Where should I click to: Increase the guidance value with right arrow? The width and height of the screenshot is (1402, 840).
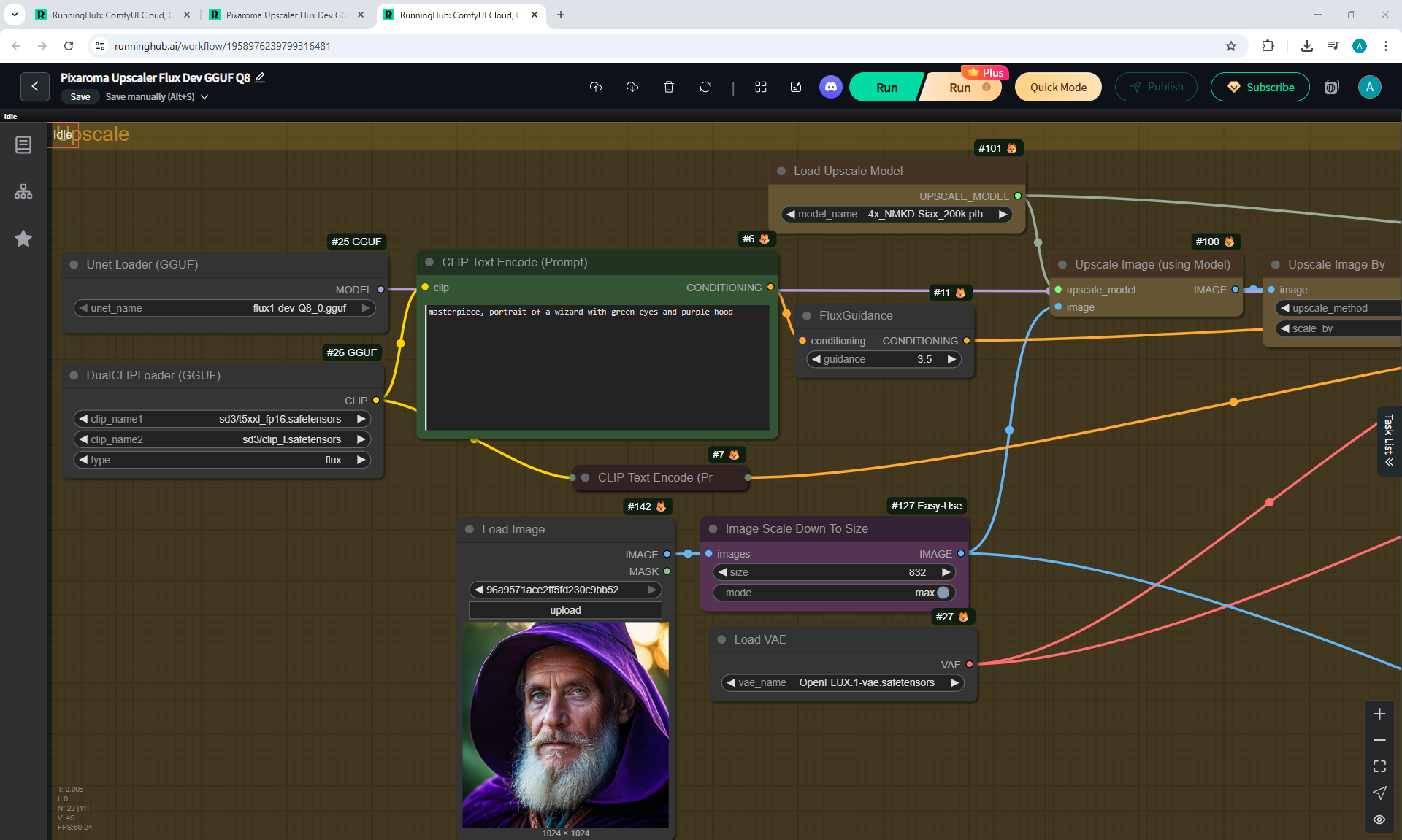(x=951, y=359)
